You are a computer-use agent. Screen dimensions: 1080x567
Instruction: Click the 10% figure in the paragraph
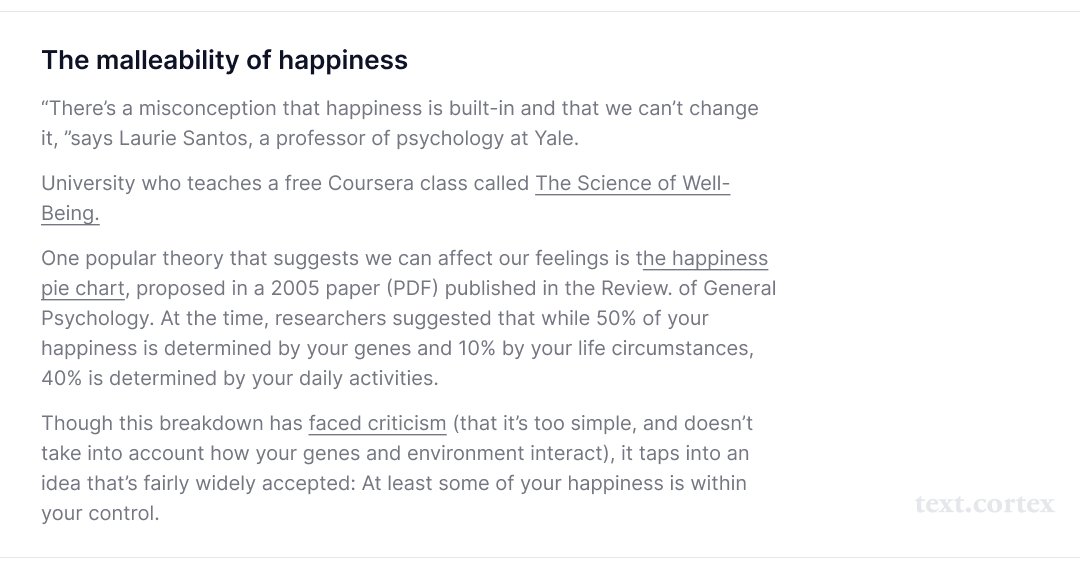coord(477,348)
